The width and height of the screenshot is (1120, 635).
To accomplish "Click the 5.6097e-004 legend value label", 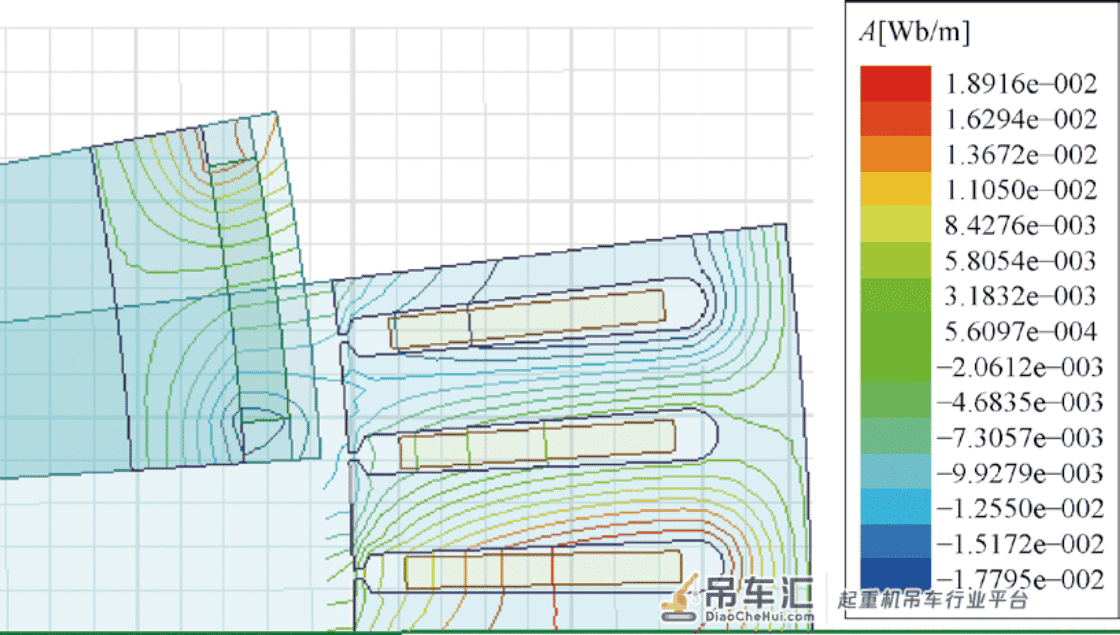I will tap(1021, 331).
